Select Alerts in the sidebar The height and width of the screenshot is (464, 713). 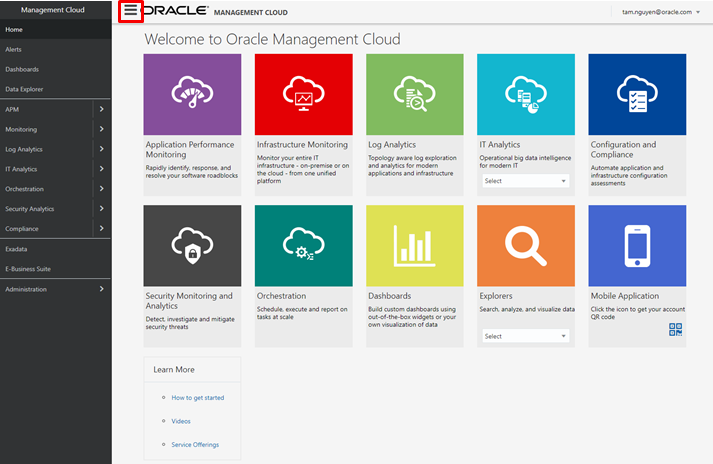[14, 49]
